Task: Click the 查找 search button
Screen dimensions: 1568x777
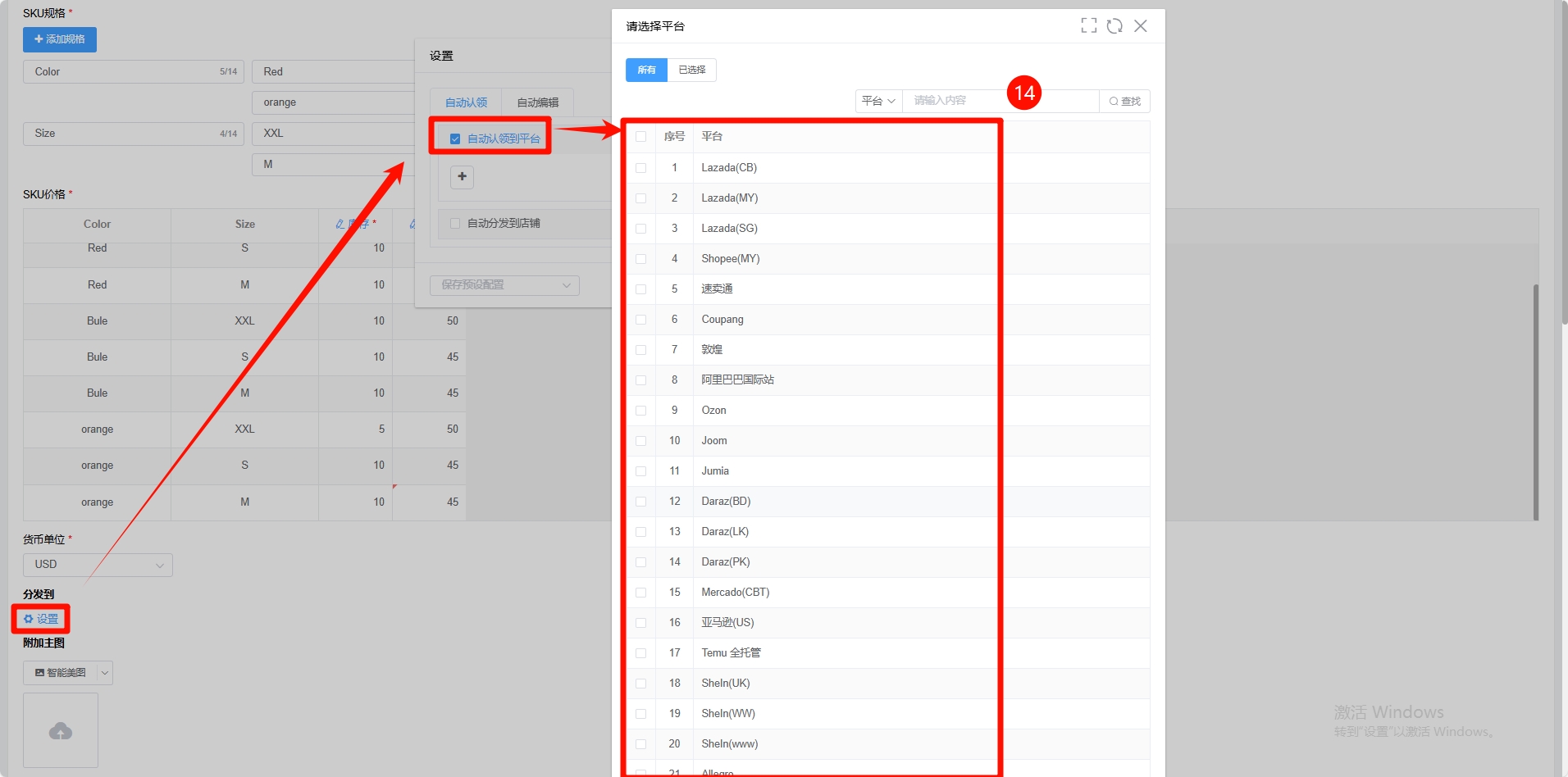Action: (1124, 101)
